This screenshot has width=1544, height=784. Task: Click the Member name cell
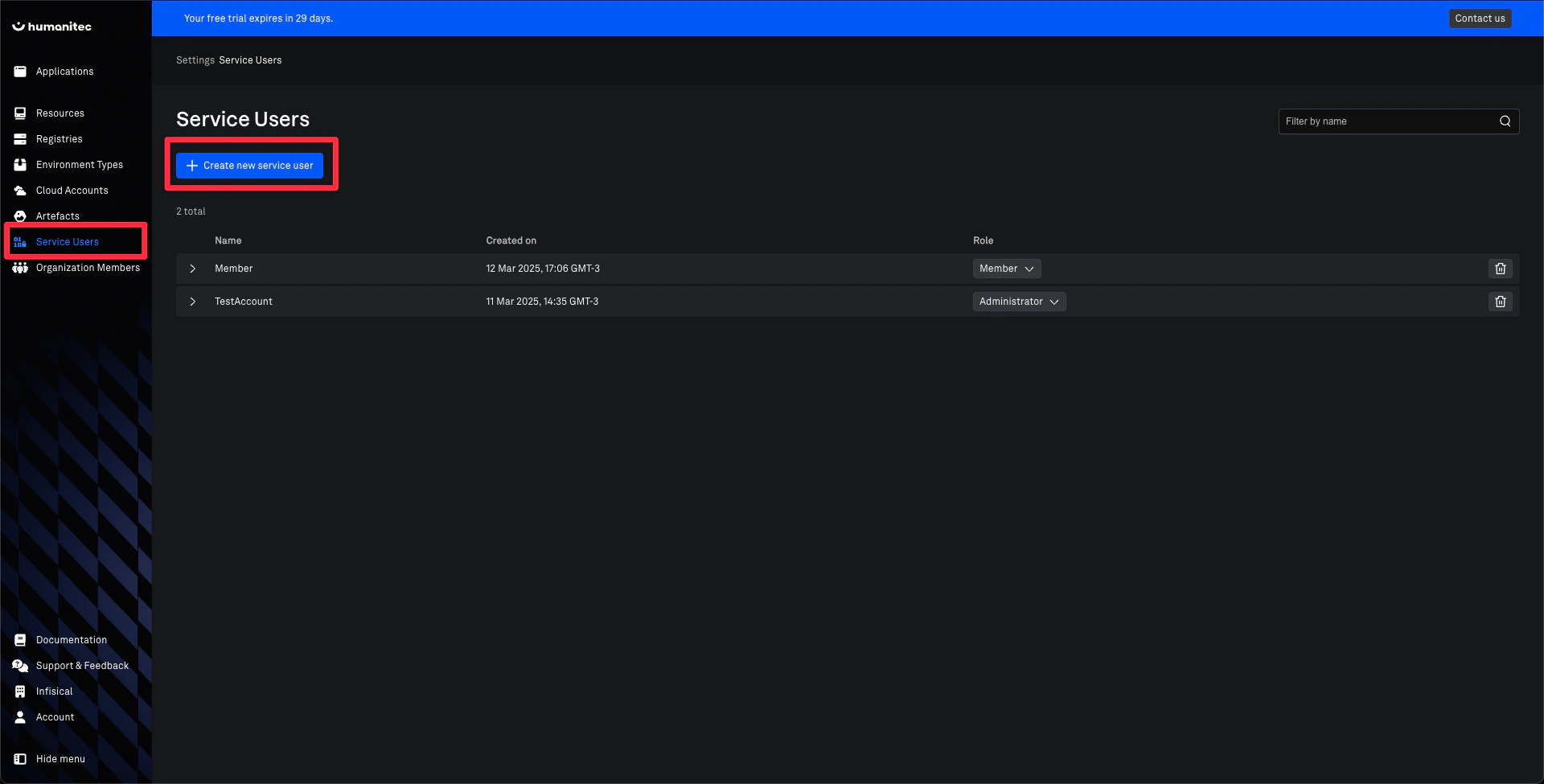coord(234,269)
